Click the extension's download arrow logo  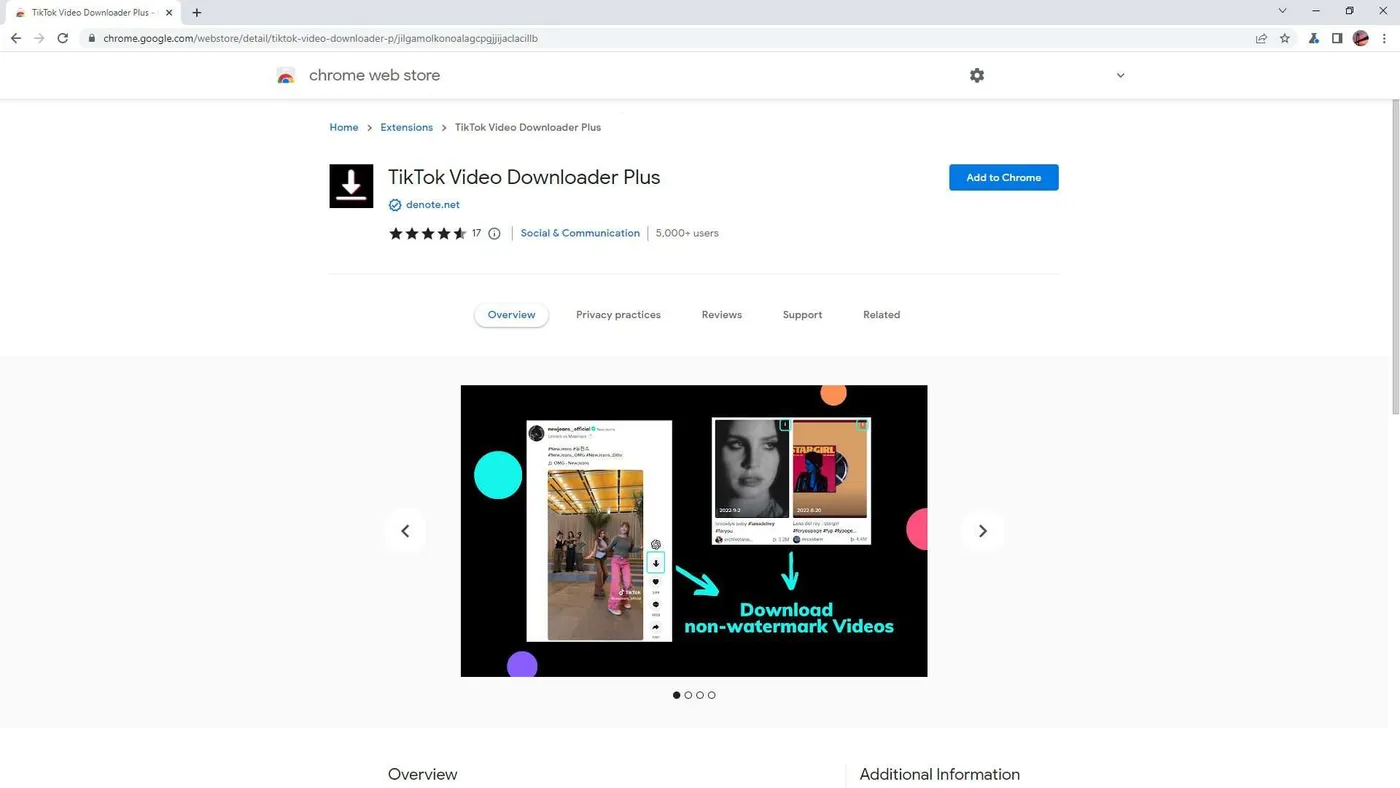tap(351, 186)
